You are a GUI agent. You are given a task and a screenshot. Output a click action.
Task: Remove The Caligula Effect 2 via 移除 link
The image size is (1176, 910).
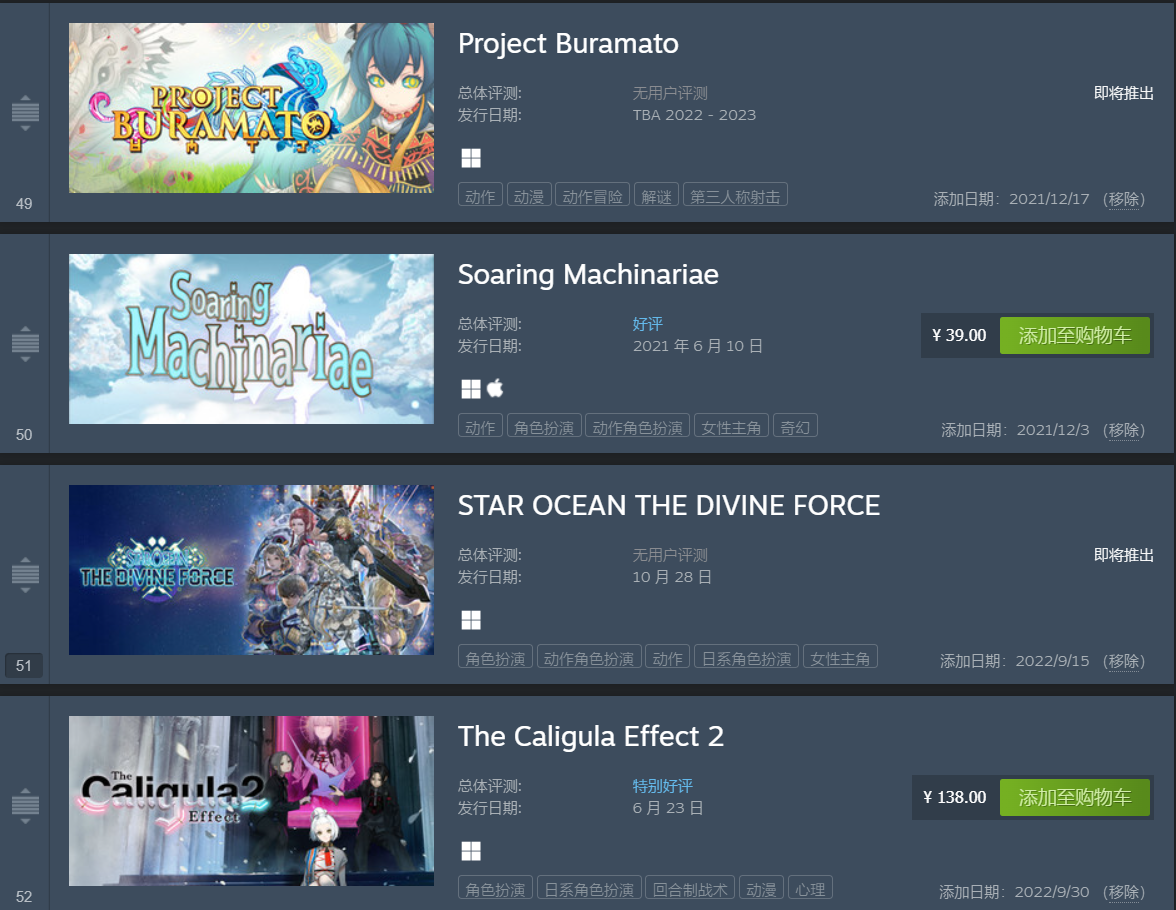pyautogui.click(x=1124, y=892)
